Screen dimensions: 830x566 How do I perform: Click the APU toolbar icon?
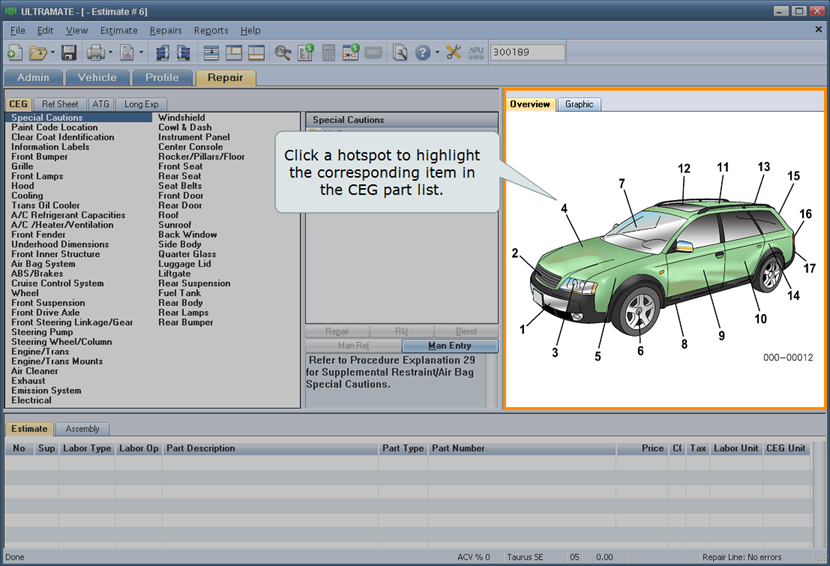476,52
